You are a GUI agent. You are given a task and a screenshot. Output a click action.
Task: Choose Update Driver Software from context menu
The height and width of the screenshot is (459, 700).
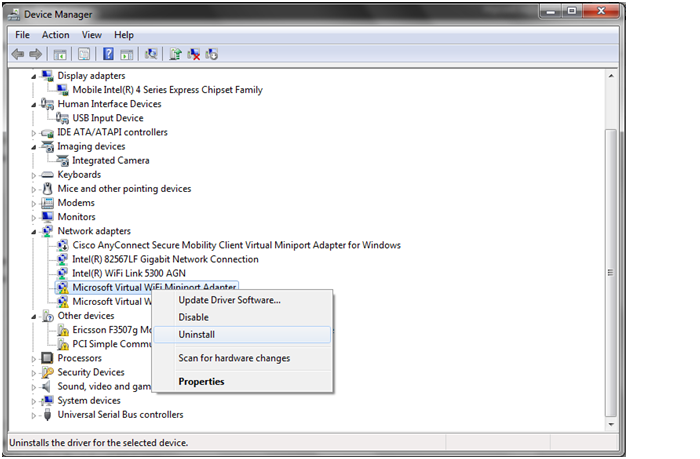pos(242,300)
